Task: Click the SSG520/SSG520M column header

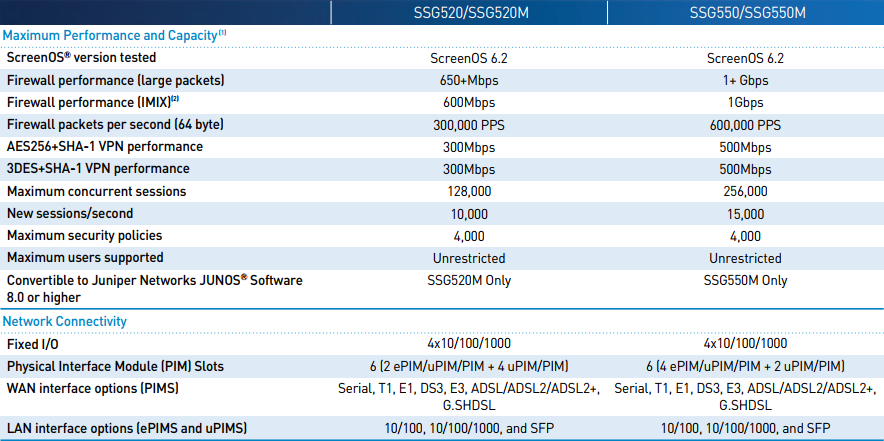Action: pyautogui.click(x=469, y=12)
